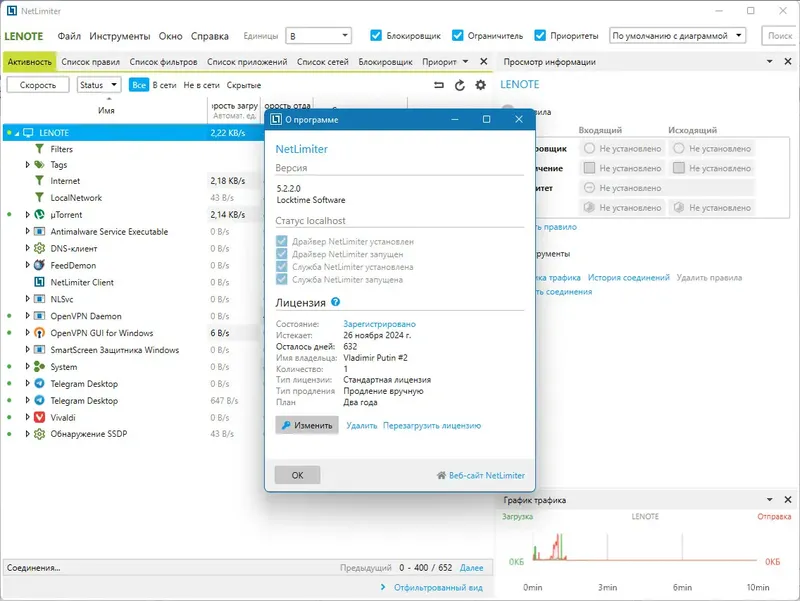Click the System process icon
The image size is (800, 601).
coord(39,367)
